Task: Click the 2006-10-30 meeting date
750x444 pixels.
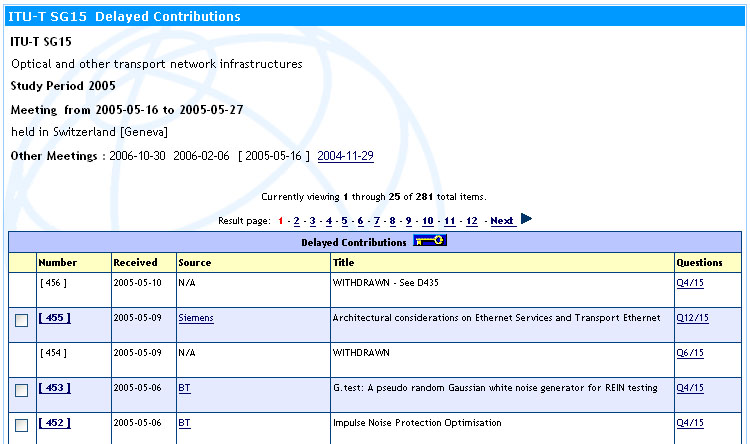Action: point(137,156)
